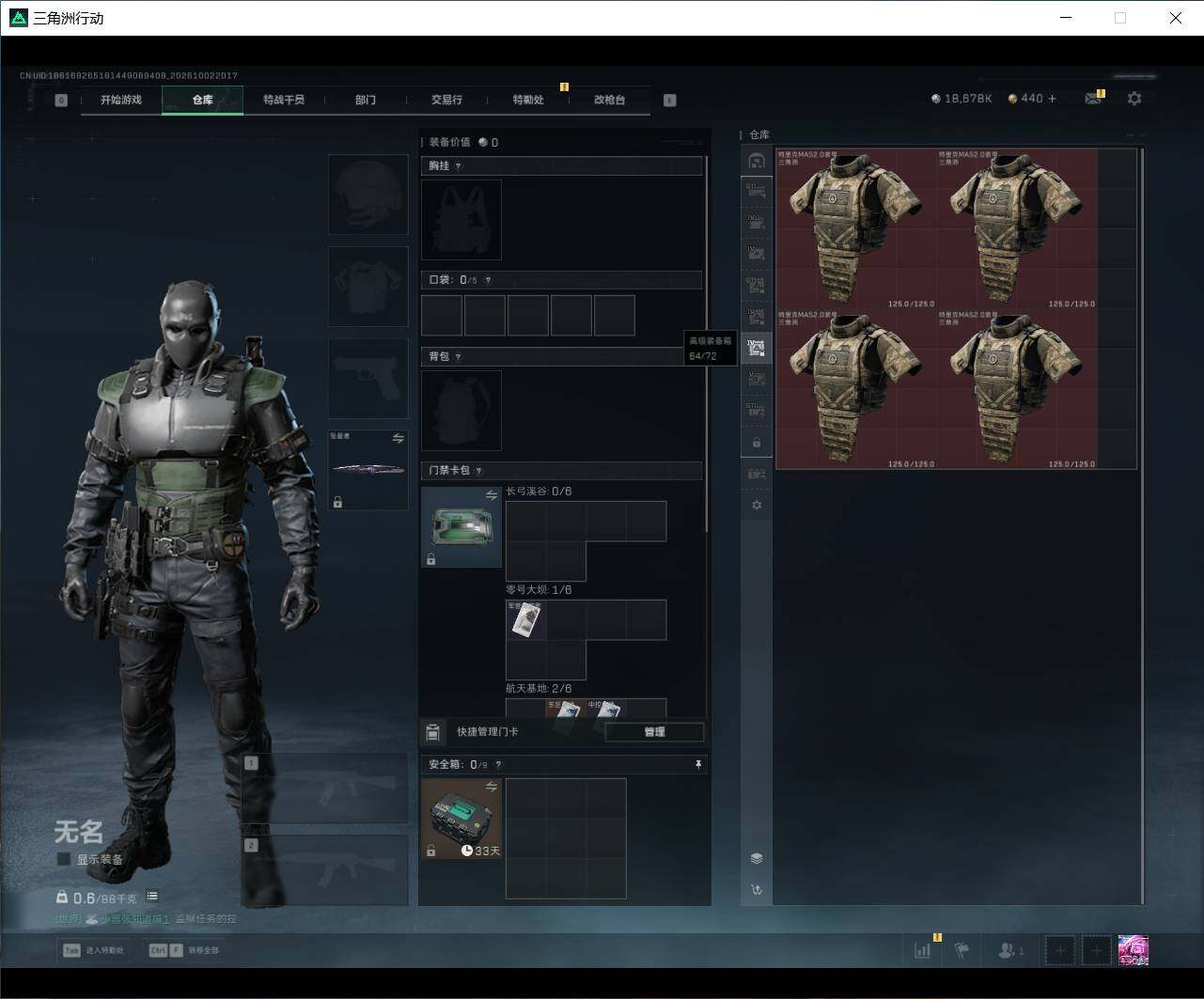1204x999 pixels.
Task: Click the 安全箱 help question mark
Action: [x=498, y=765]
